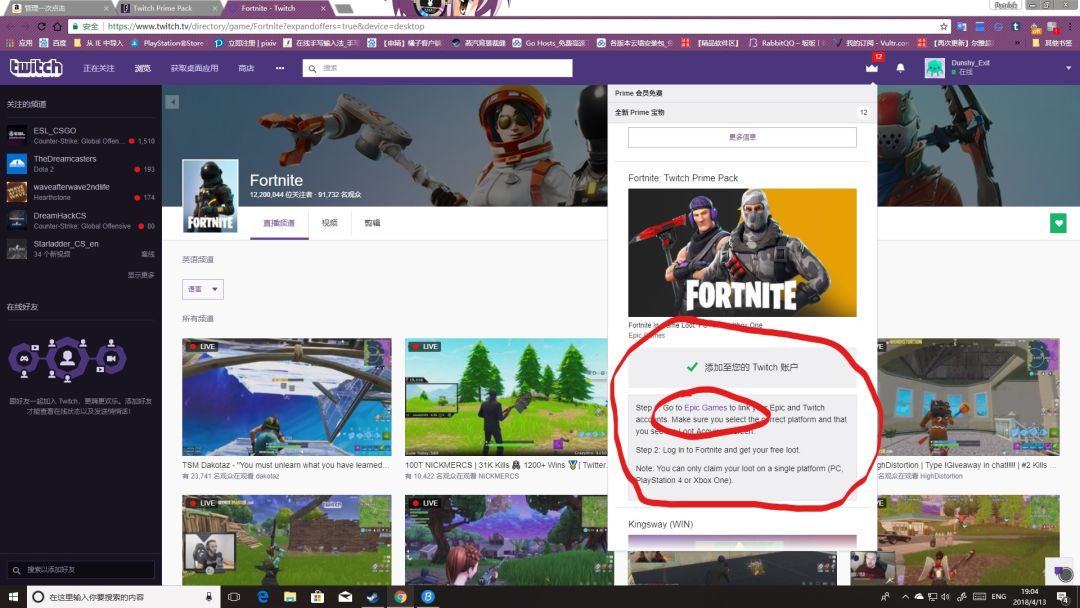1080x608 pixels.
Task: Switch to the clips tab (剪辑)
Action: coord(373,223)
